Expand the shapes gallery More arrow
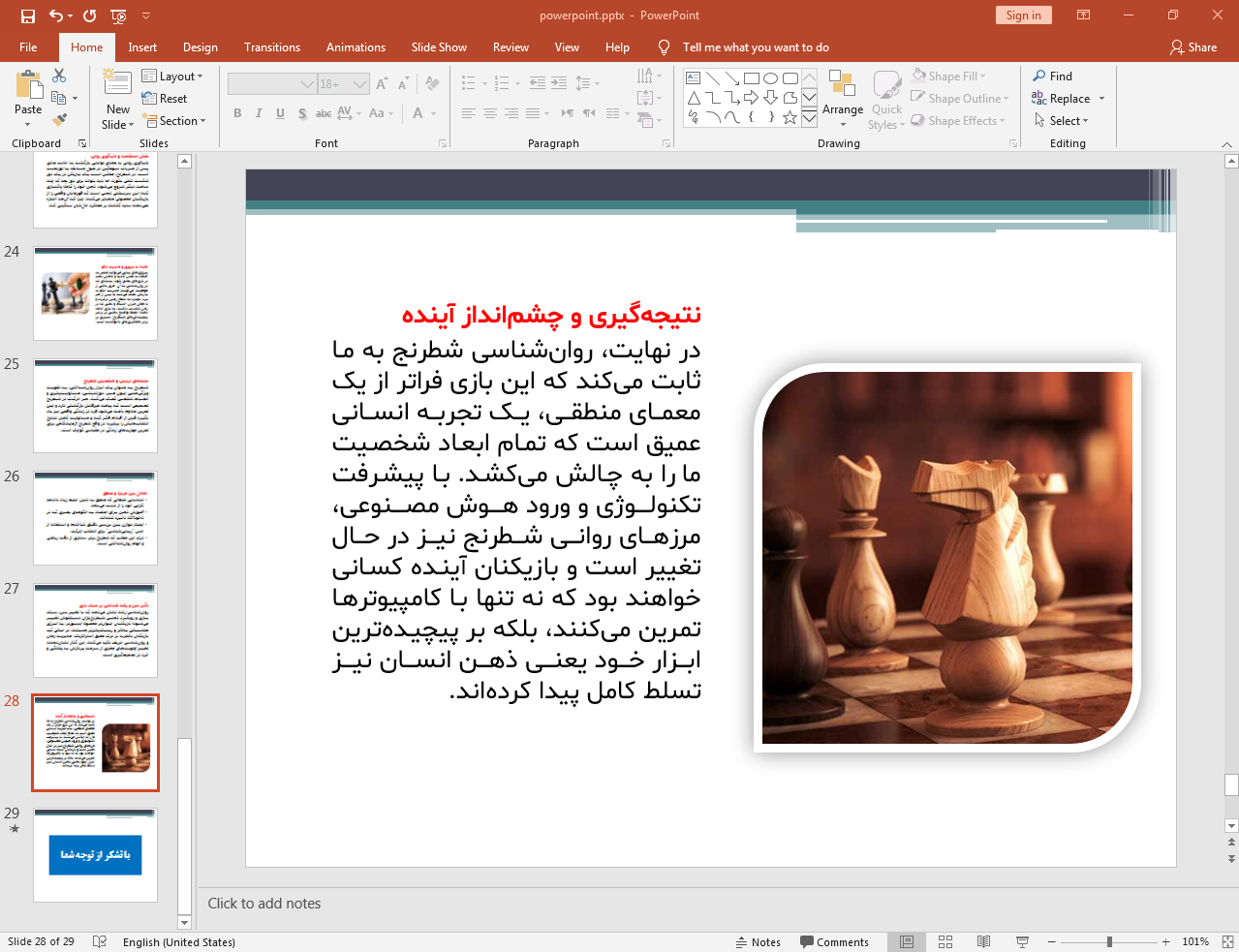 point(809,118)
